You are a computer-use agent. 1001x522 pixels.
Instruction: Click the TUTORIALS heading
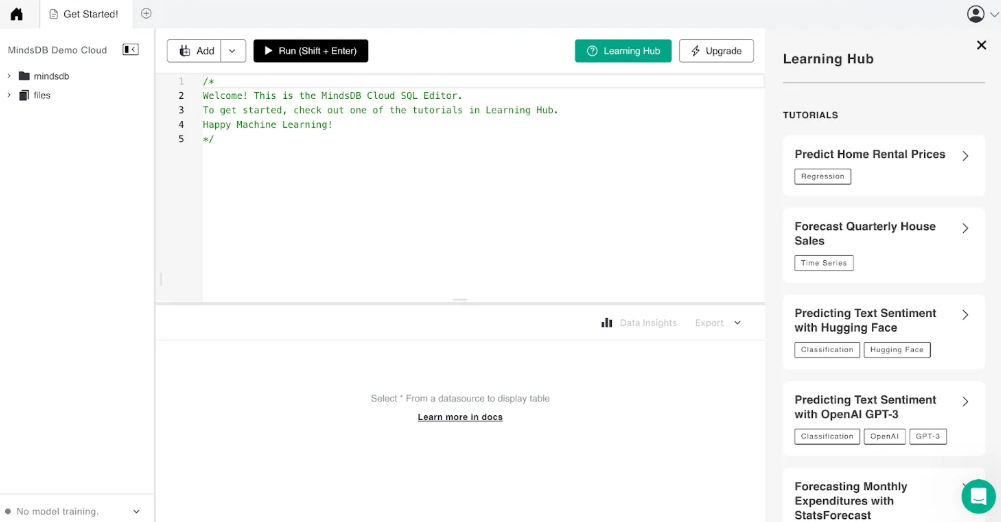coord(810,115)
